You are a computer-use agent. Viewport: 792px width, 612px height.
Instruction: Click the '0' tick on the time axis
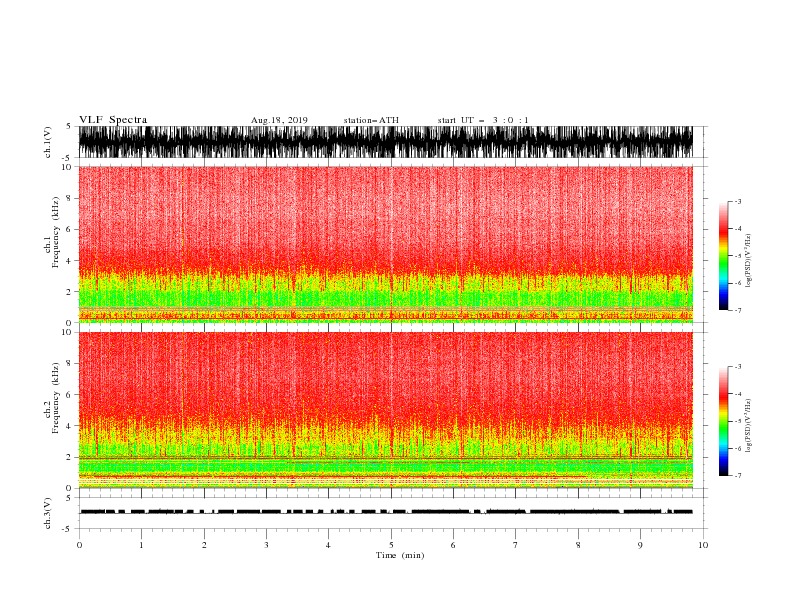click(x=79, y=545)
